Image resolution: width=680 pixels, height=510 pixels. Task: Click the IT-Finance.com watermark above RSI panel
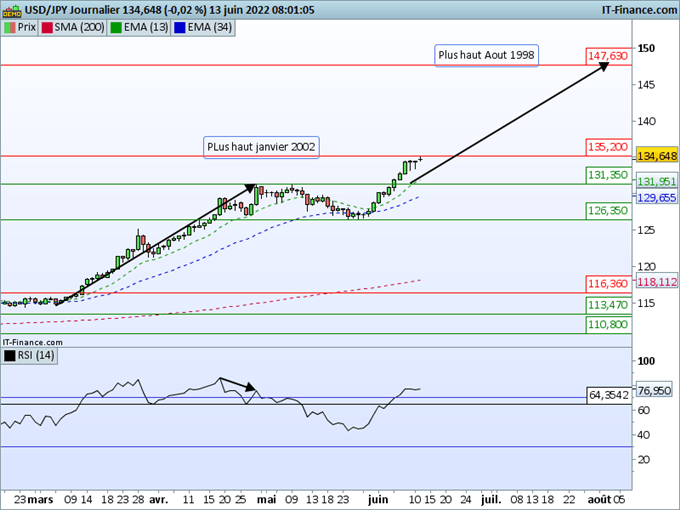click(33, 342)
